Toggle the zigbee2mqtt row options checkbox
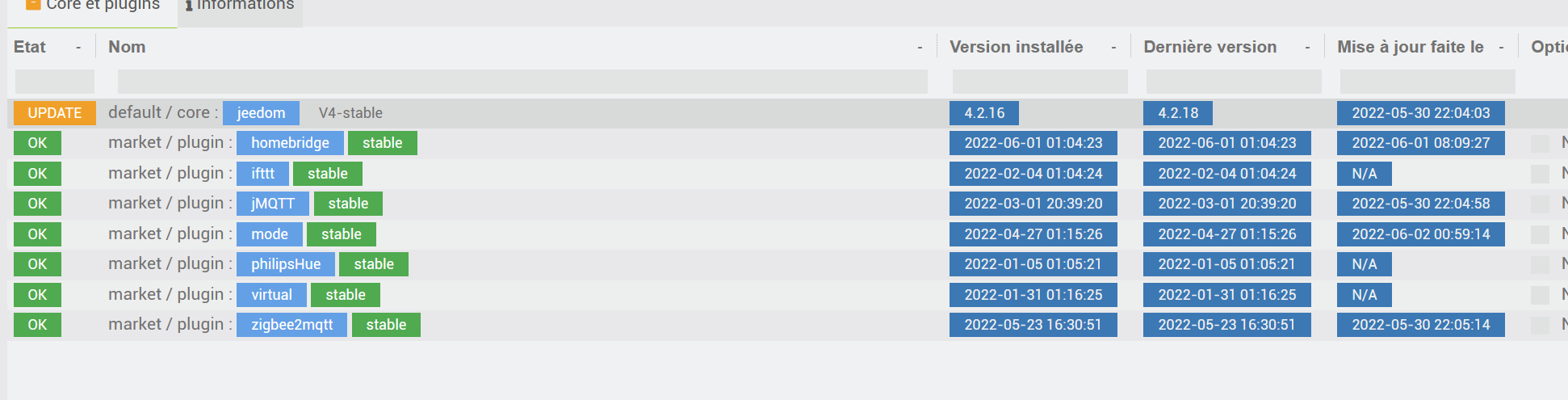This screenshot has width=1568, height=400. pyautogui.click(x=1540, y=326)
